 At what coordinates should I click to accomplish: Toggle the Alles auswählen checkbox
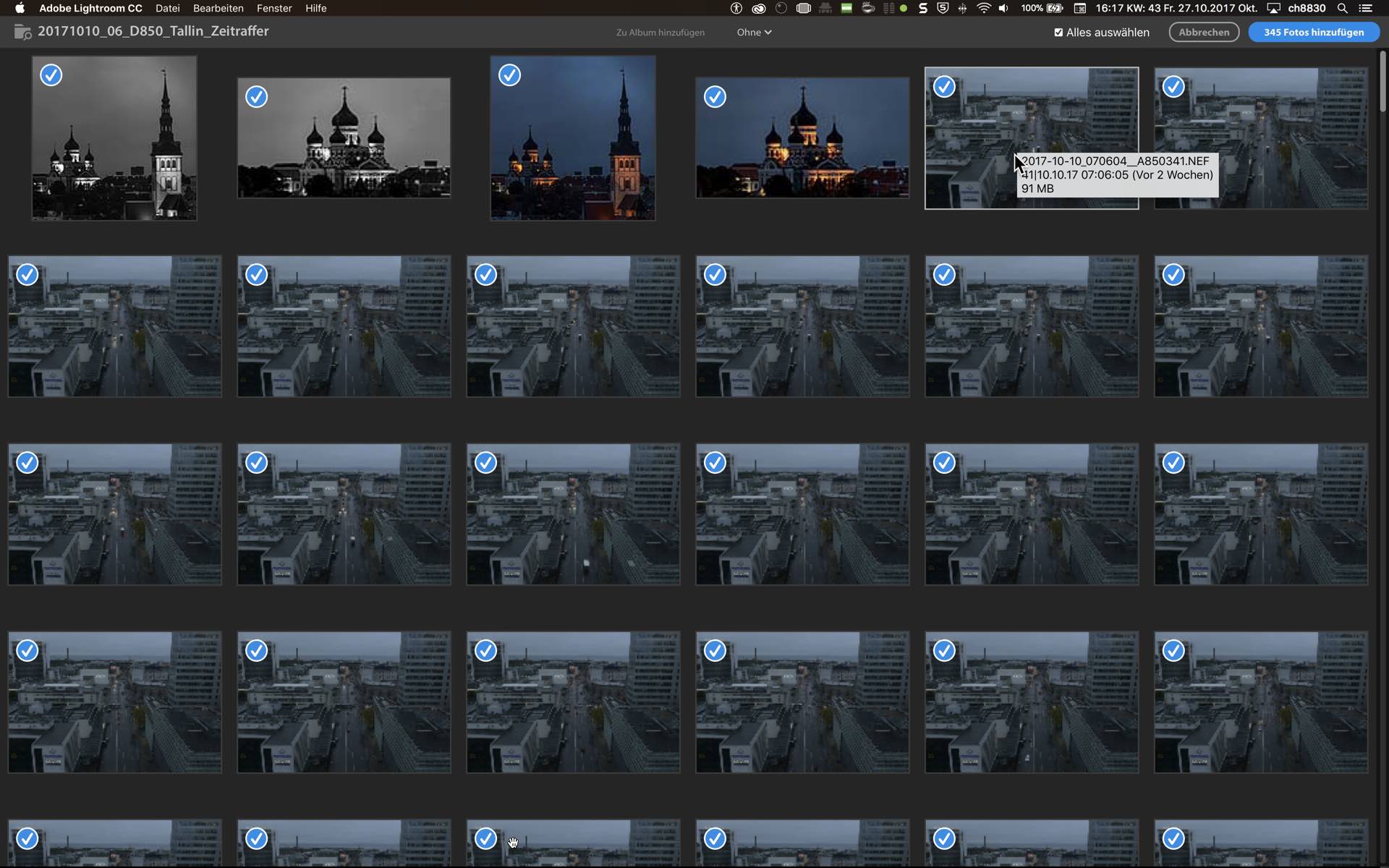click(x=1058, y=33)
